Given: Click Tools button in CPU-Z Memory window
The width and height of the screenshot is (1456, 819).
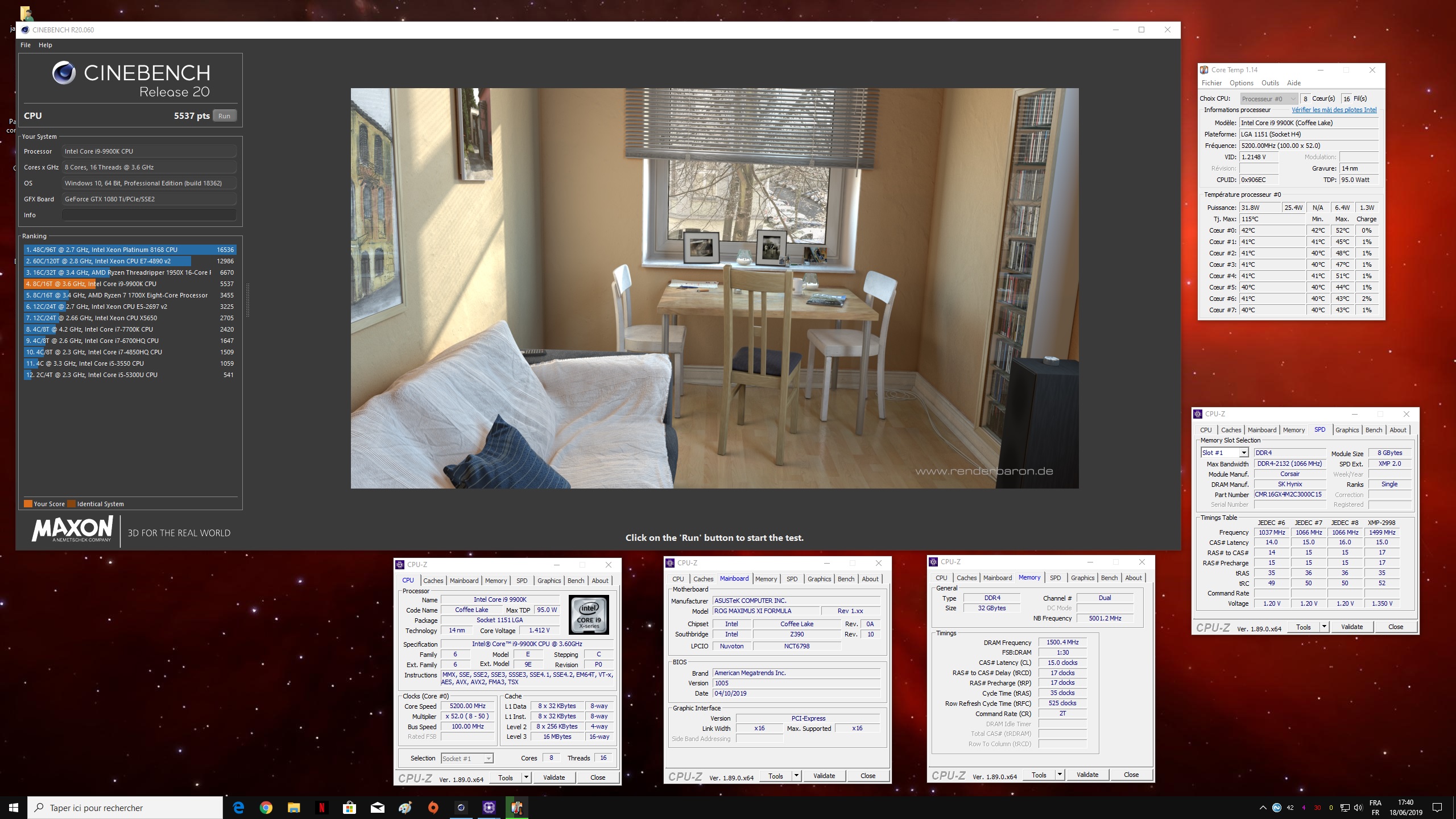Looking at the screenshot, I should point(1039,775).
